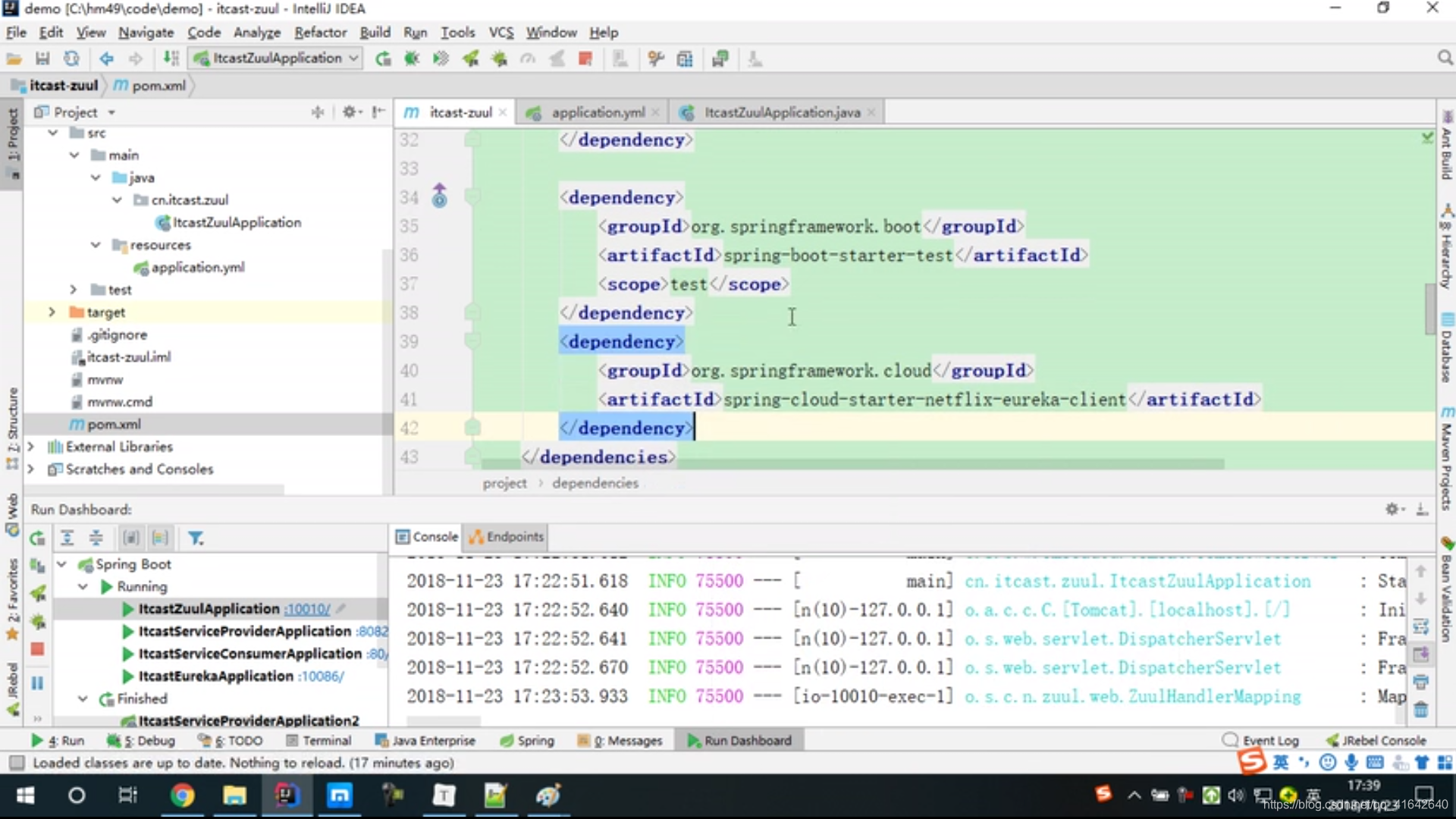The image size is (1456, 819).
Task: Open JRebel Console button
Action: coord(1376,741)
